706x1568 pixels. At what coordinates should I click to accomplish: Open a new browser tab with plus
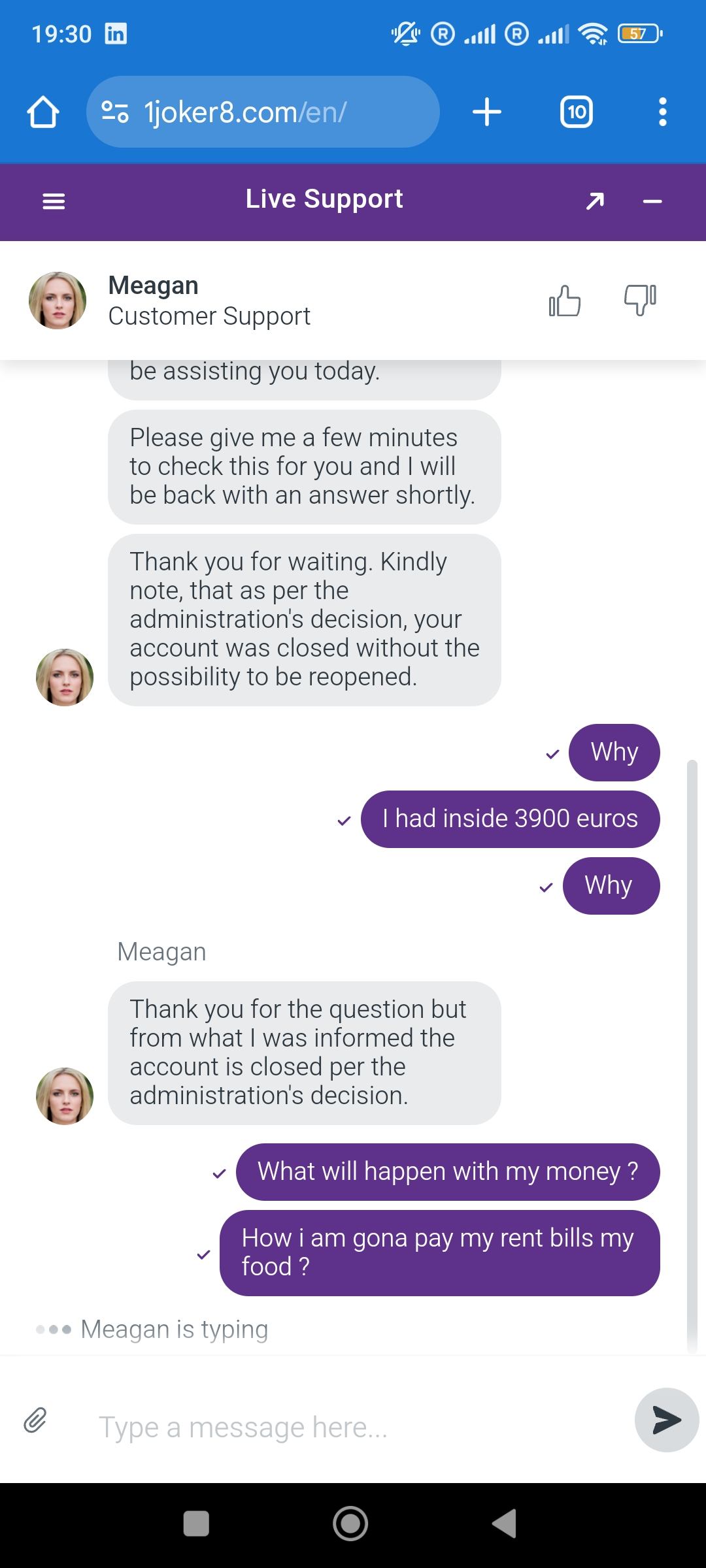point(487,112)
